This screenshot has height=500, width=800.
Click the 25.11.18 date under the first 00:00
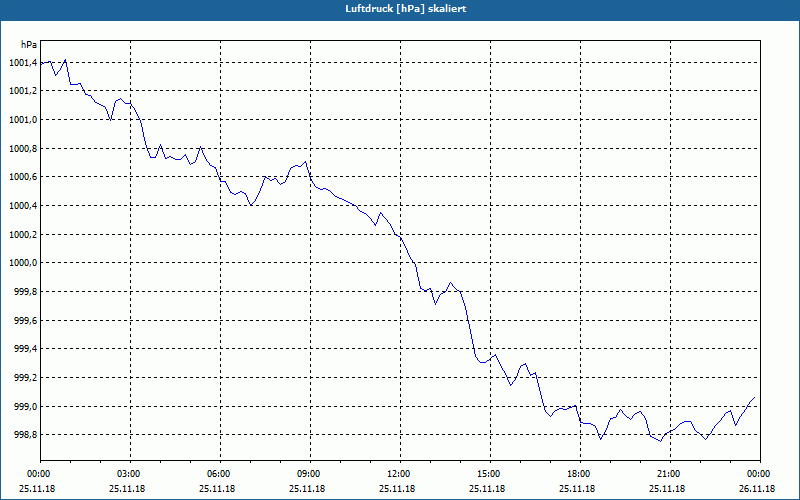pos(37,489)
